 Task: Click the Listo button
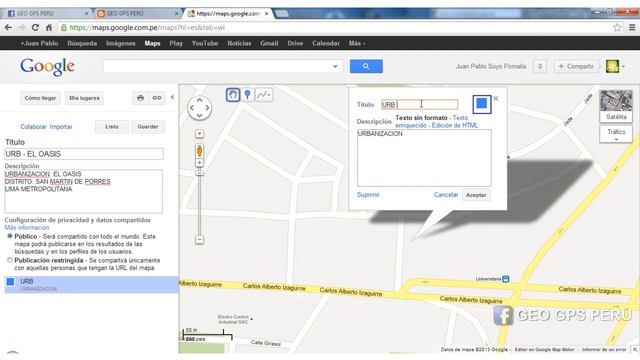112,127
